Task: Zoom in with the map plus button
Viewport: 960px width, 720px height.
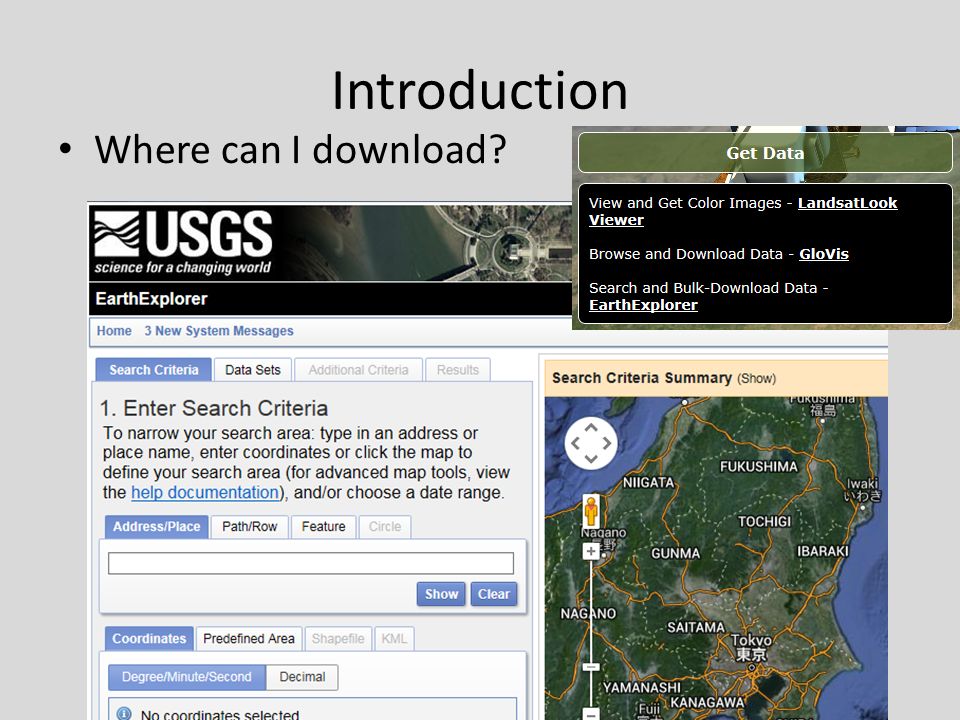Action: pyautogui.click(x=591, y=552)
